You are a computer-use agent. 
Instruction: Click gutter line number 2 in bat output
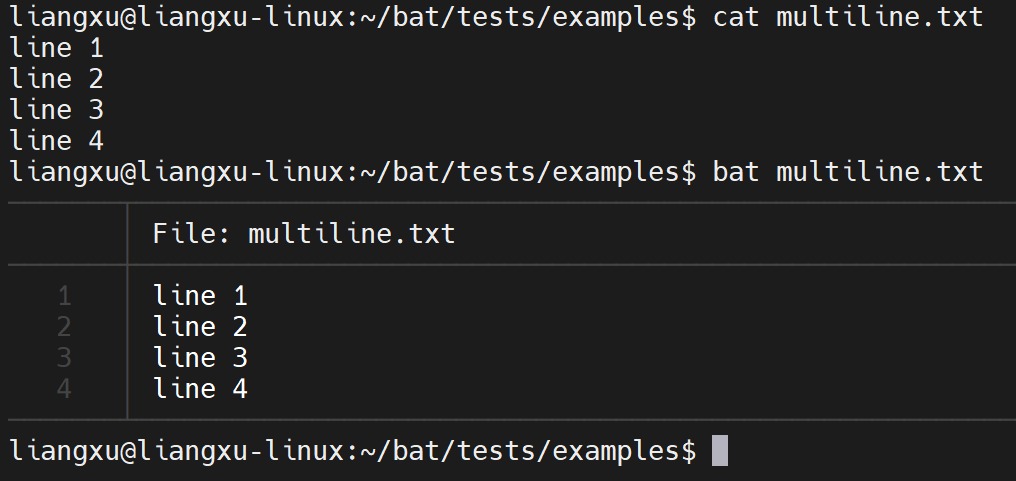click(65, 327)
